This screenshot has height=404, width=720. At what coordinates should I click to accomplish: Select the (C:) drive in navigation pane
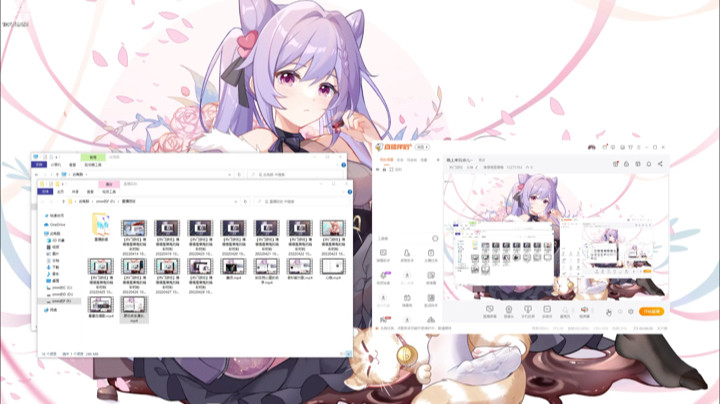tap(59, 287)
